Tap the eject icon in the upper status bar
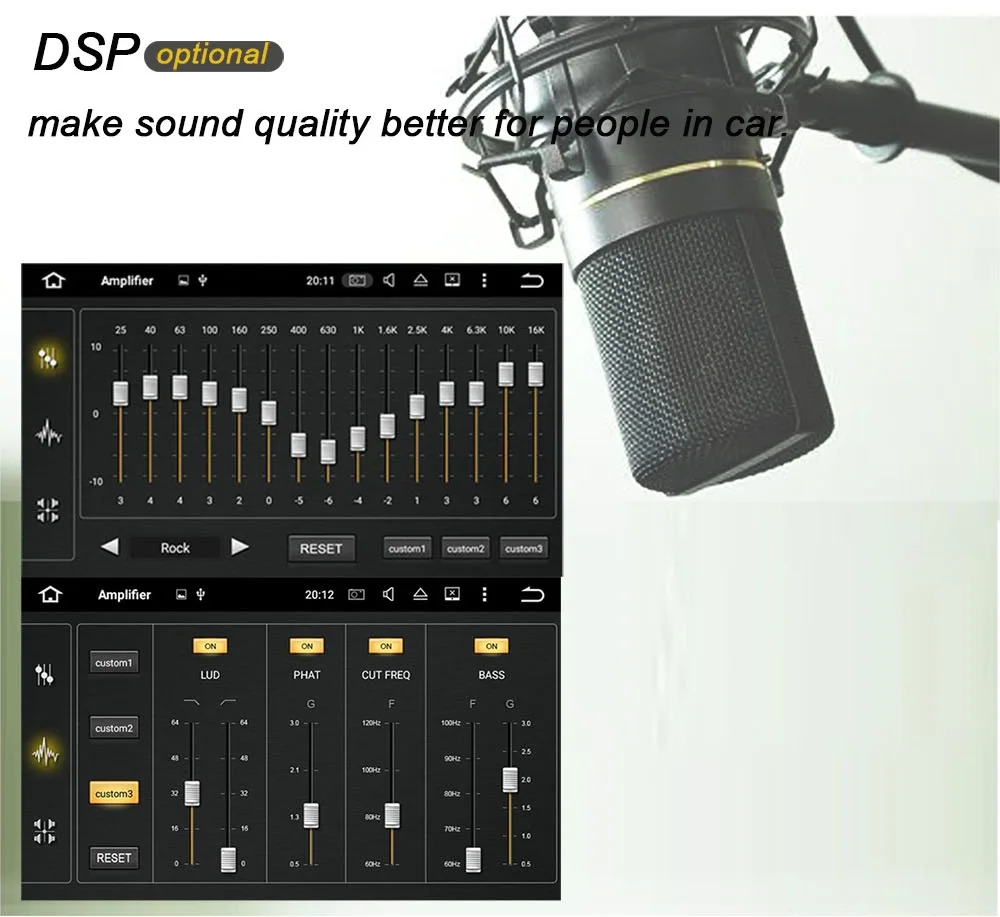Screen dimensions: 1000x917 420,280
